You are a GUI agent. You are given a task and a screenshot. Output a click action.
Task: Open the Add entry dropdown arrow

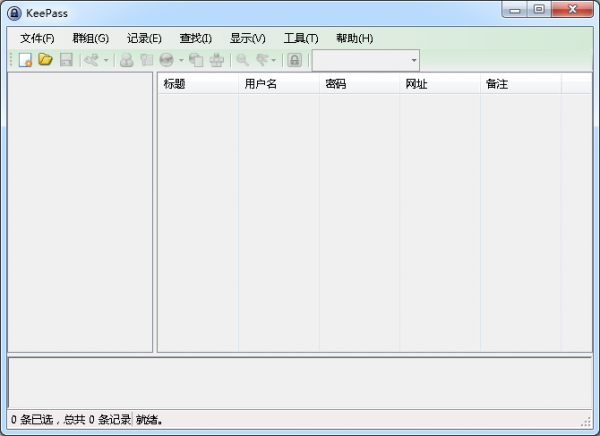[106, 60]
